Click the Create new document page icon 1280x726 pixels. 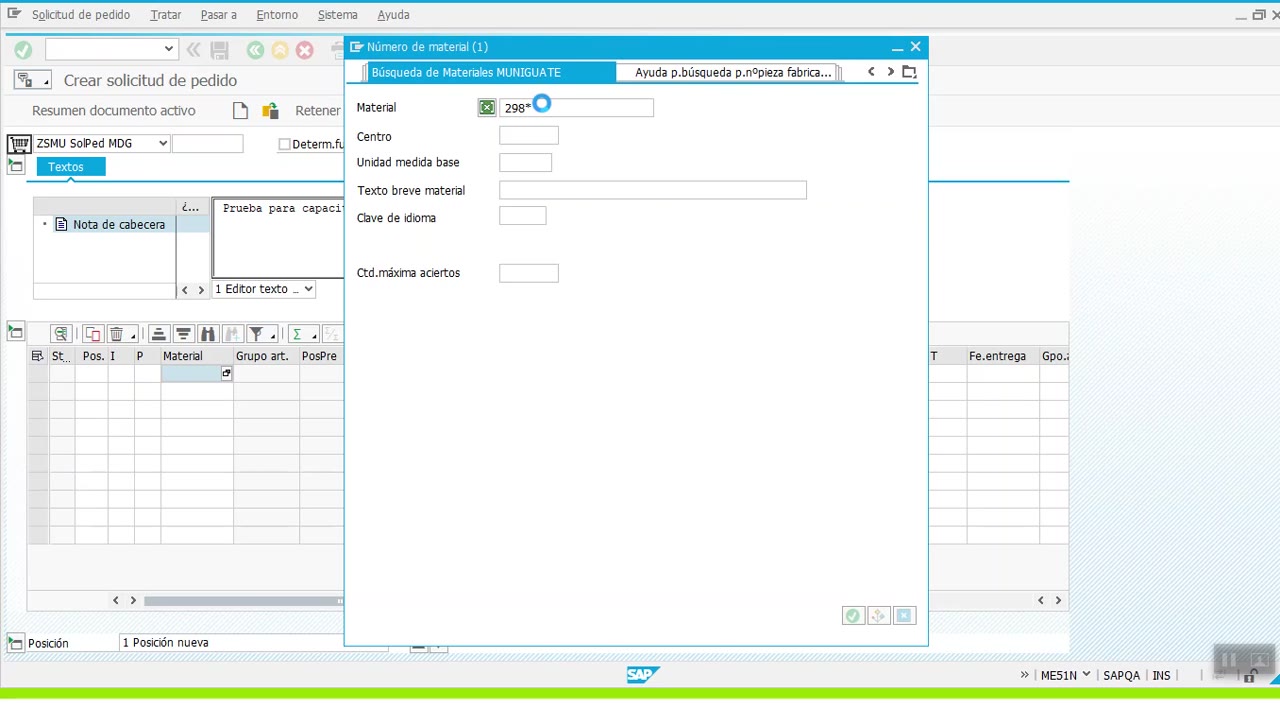(x=240, y=111)
